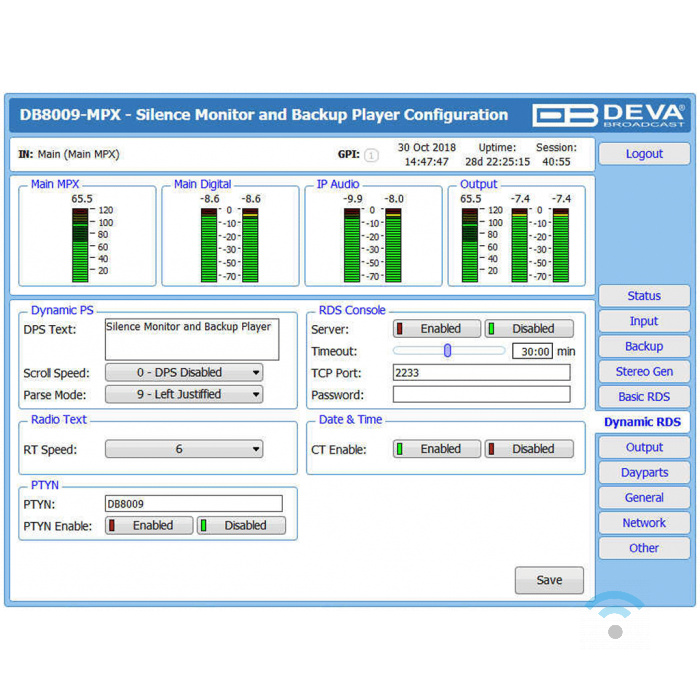Go to the Stereo Gen tab

tap(644, 372)
